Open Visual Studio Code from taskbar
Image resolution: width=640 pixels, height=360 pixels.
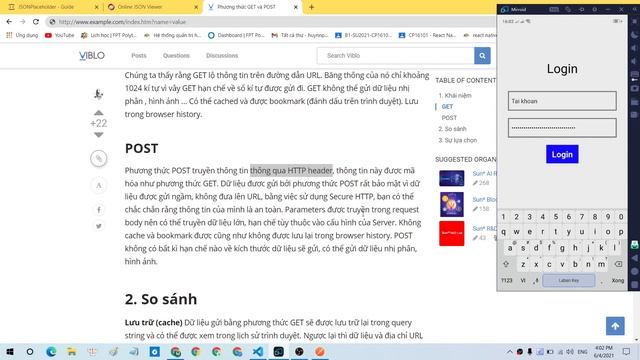(258, 351)
